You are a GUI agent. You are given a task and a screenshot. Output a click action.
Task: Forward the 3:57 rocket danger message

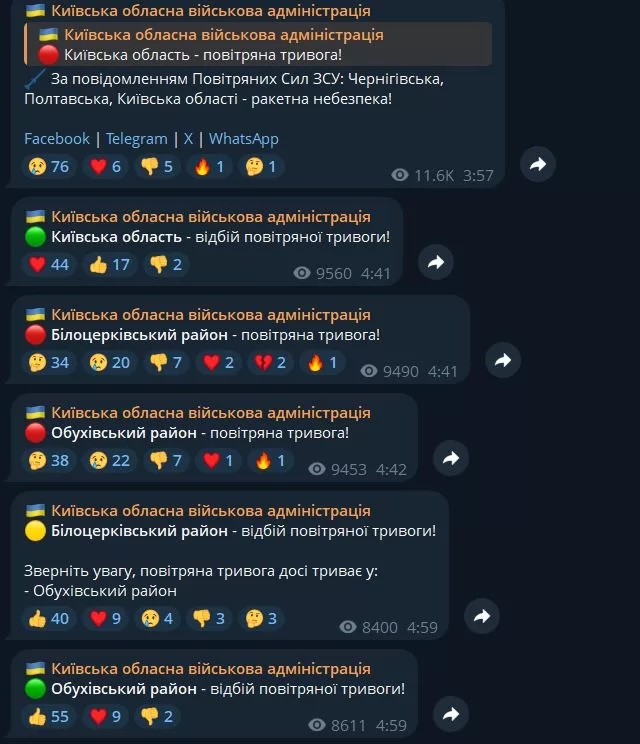point(538,165)
